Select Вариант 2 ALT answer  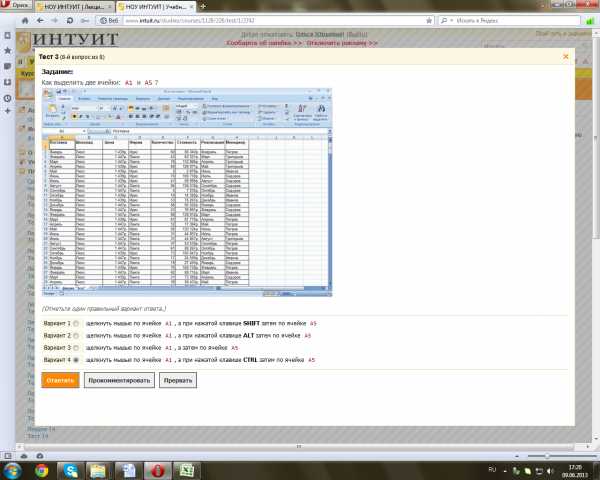pos(76,336)
